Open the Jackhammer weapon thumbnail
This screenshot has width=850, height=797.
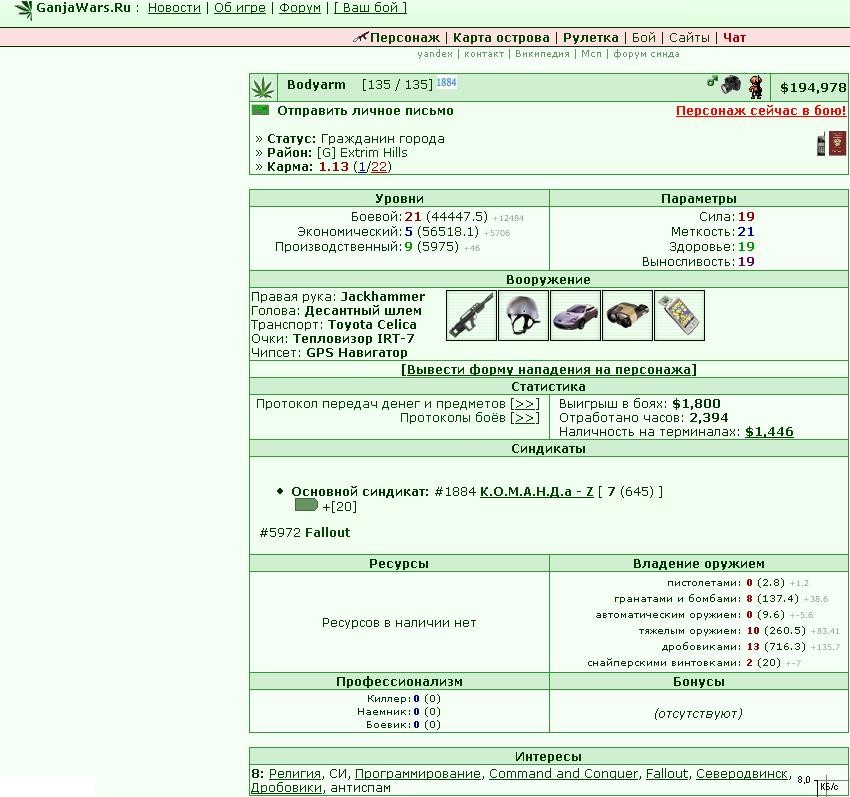point(471,316)
